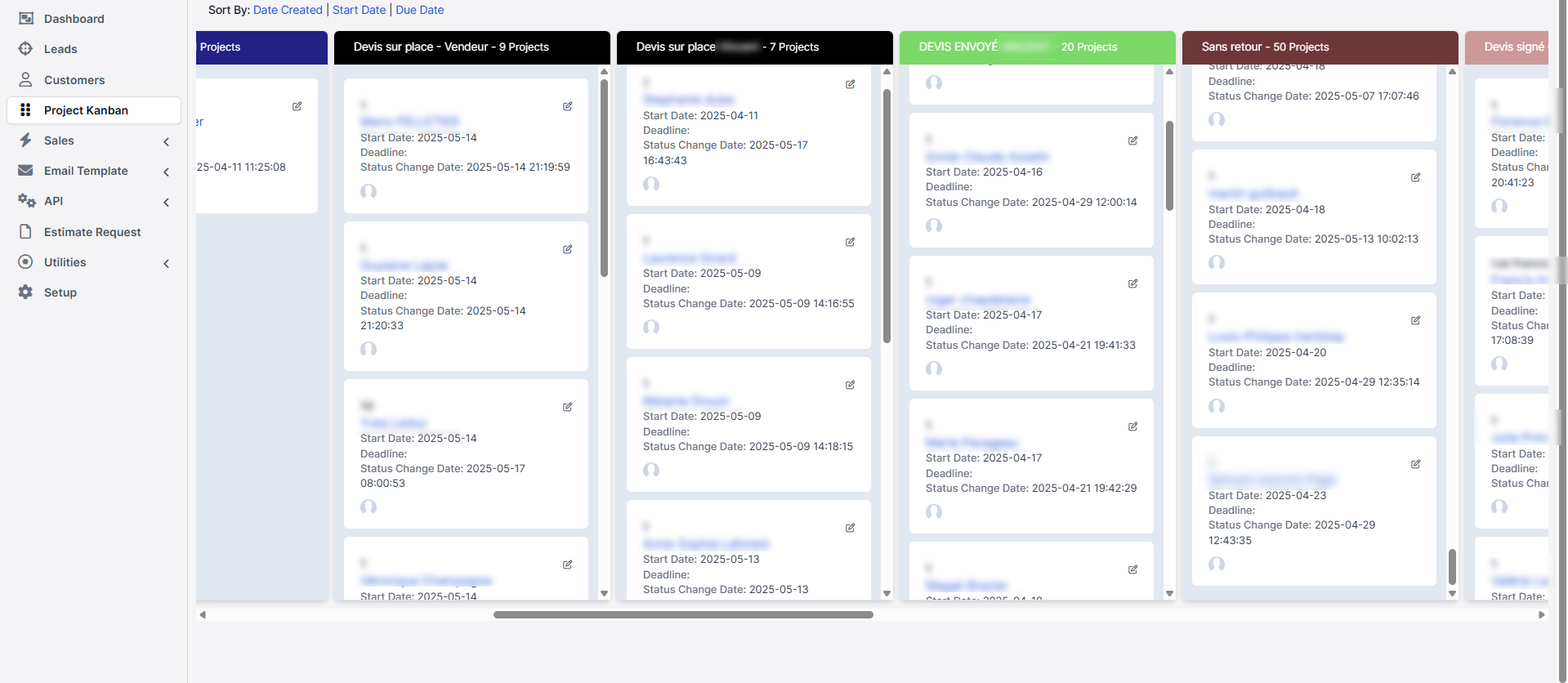Click the Sans retour - 50 Projects header
The height and width of the screenshot is (683, 1568).
tap(1320, 47)
